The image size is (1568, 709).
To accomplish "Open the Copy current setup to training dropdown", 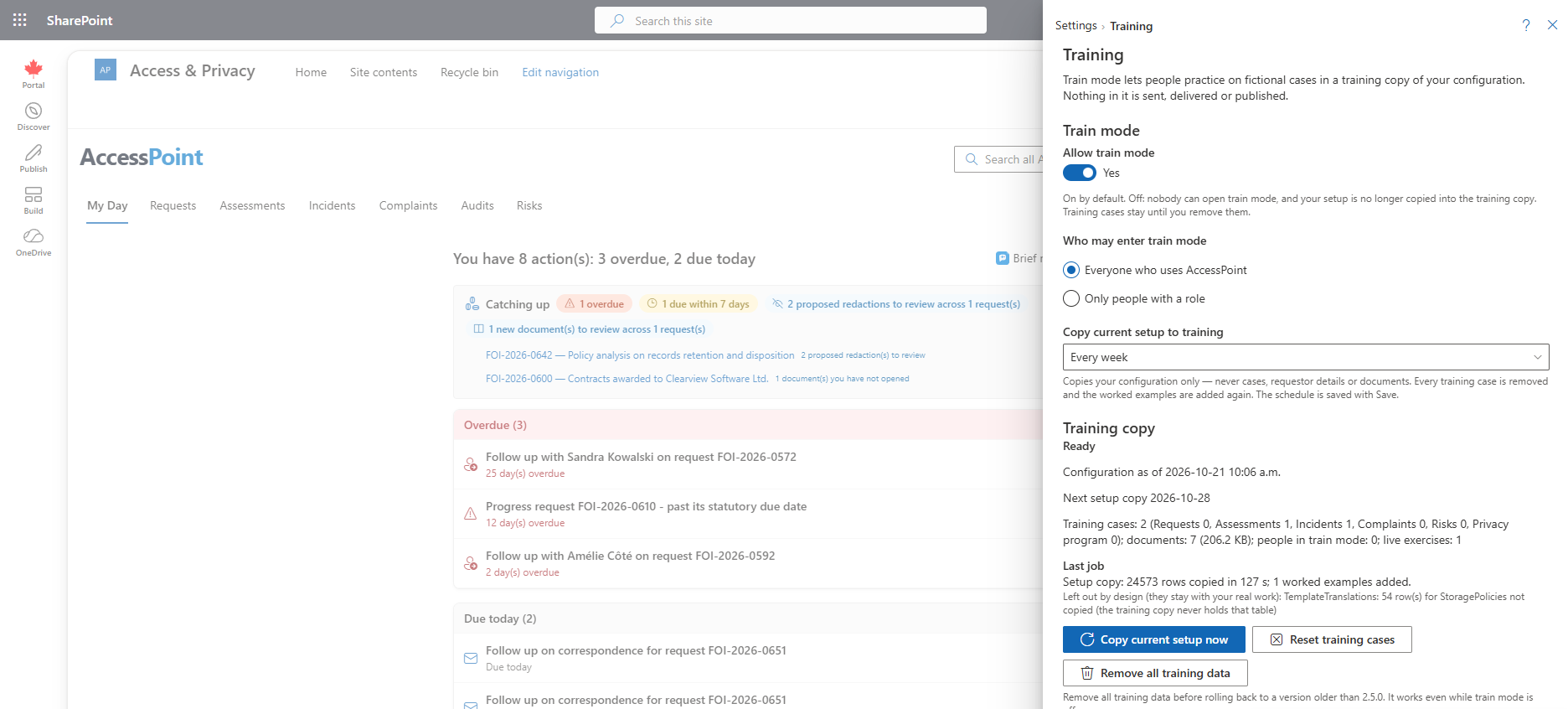I will (1306, 357).
